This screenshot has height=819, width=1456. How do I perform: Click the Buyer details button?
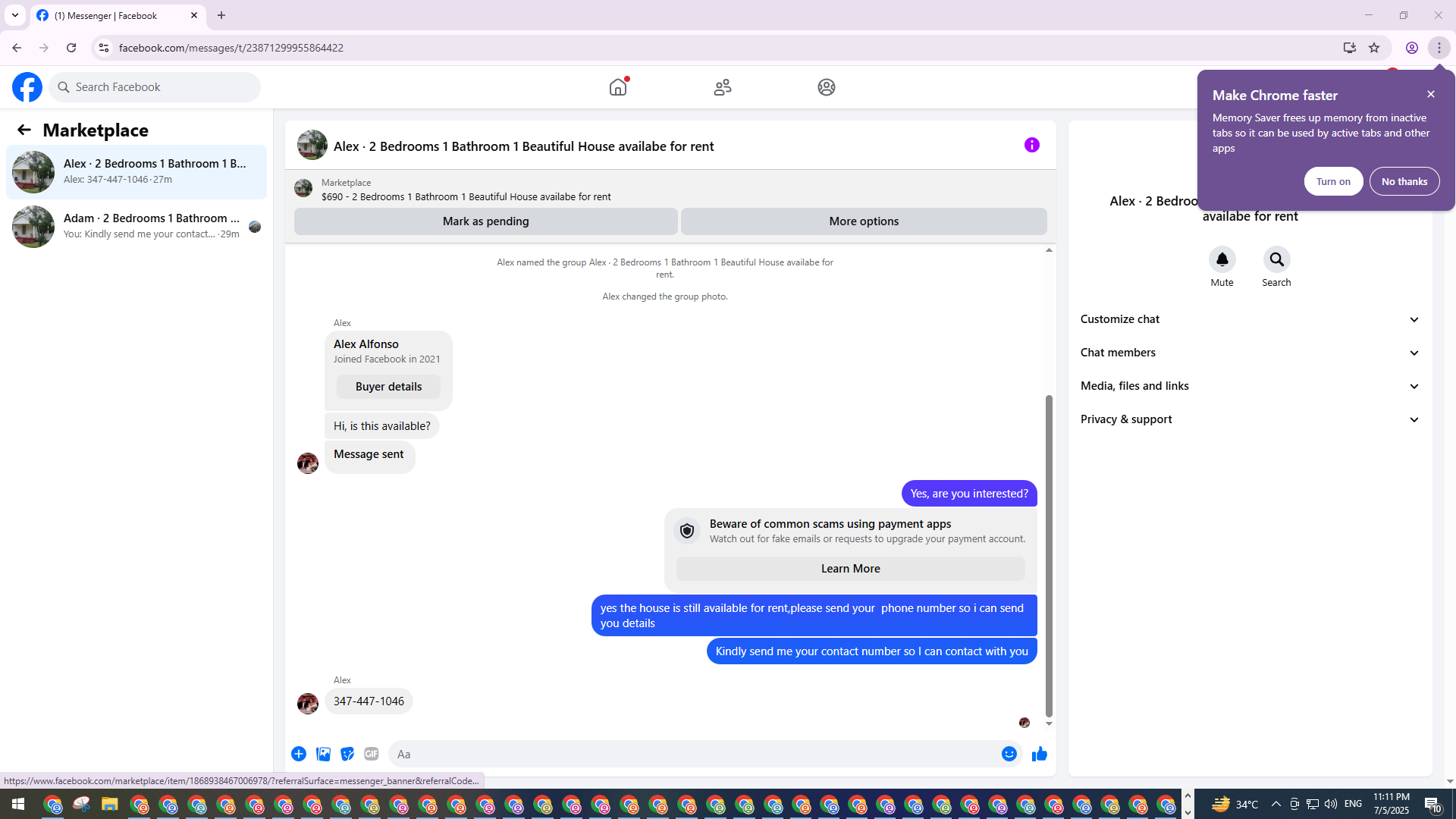pyautogui.click(x=388, y=387)
